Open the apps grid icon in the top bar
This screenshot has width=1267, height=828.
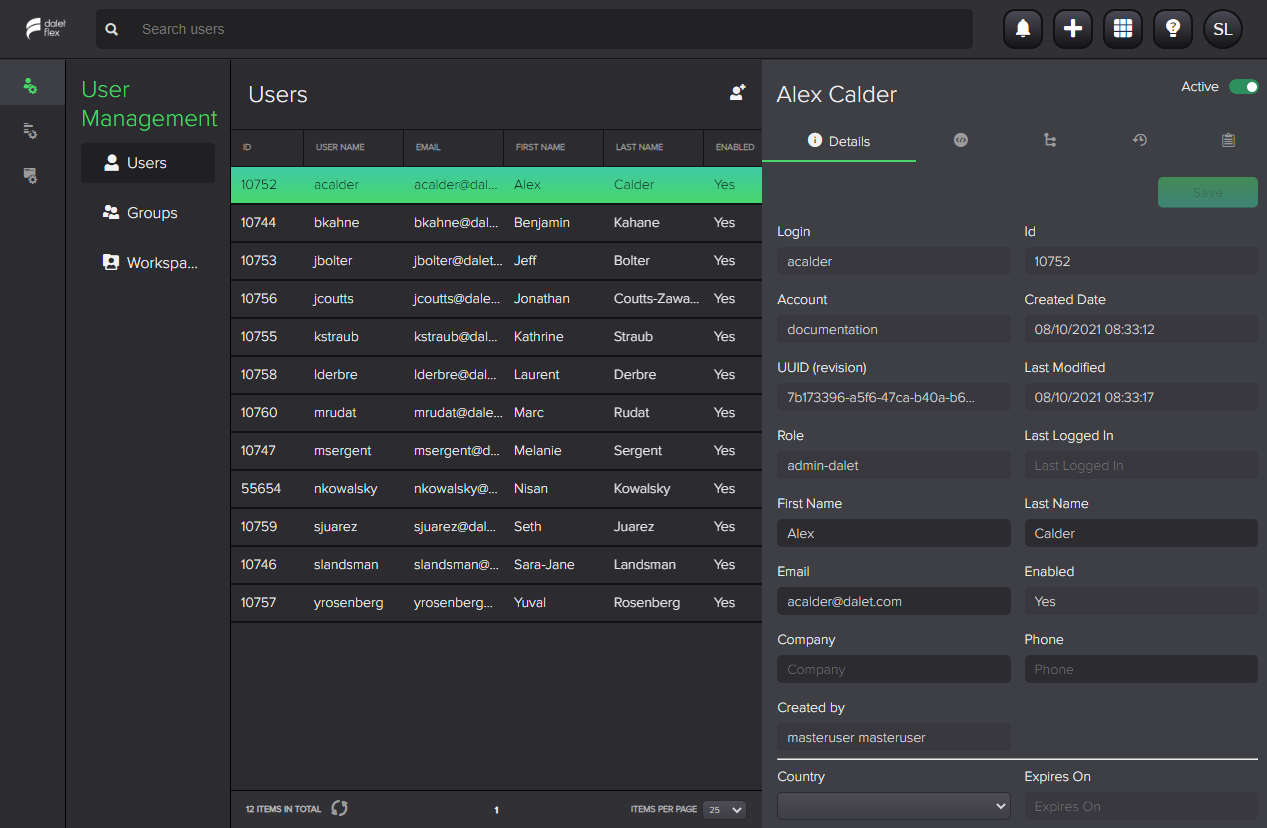coord(1122,29)
